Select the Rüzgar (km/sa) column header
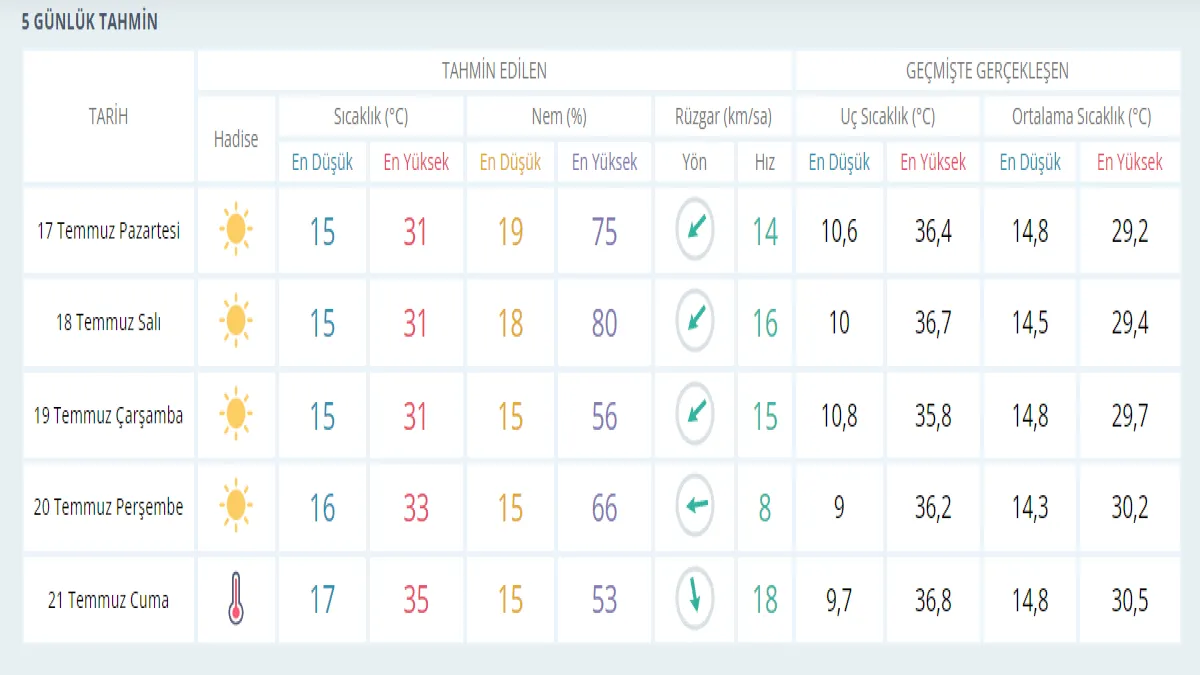Image resolution: width=1200 pixels, height=675 pixels. (724, 117)
